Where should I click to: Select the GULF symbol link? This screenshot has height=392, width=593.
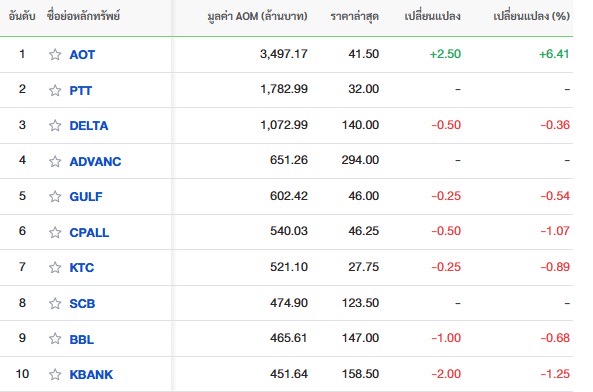(x=86, y=197)
